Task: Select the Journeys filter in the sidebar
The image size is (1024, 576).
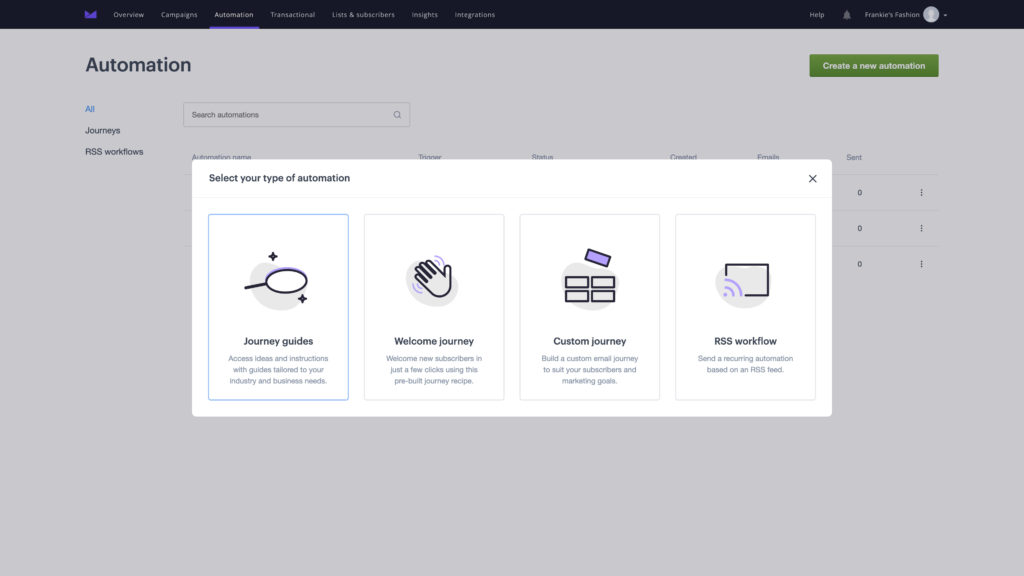Action: tap(102, 130)
